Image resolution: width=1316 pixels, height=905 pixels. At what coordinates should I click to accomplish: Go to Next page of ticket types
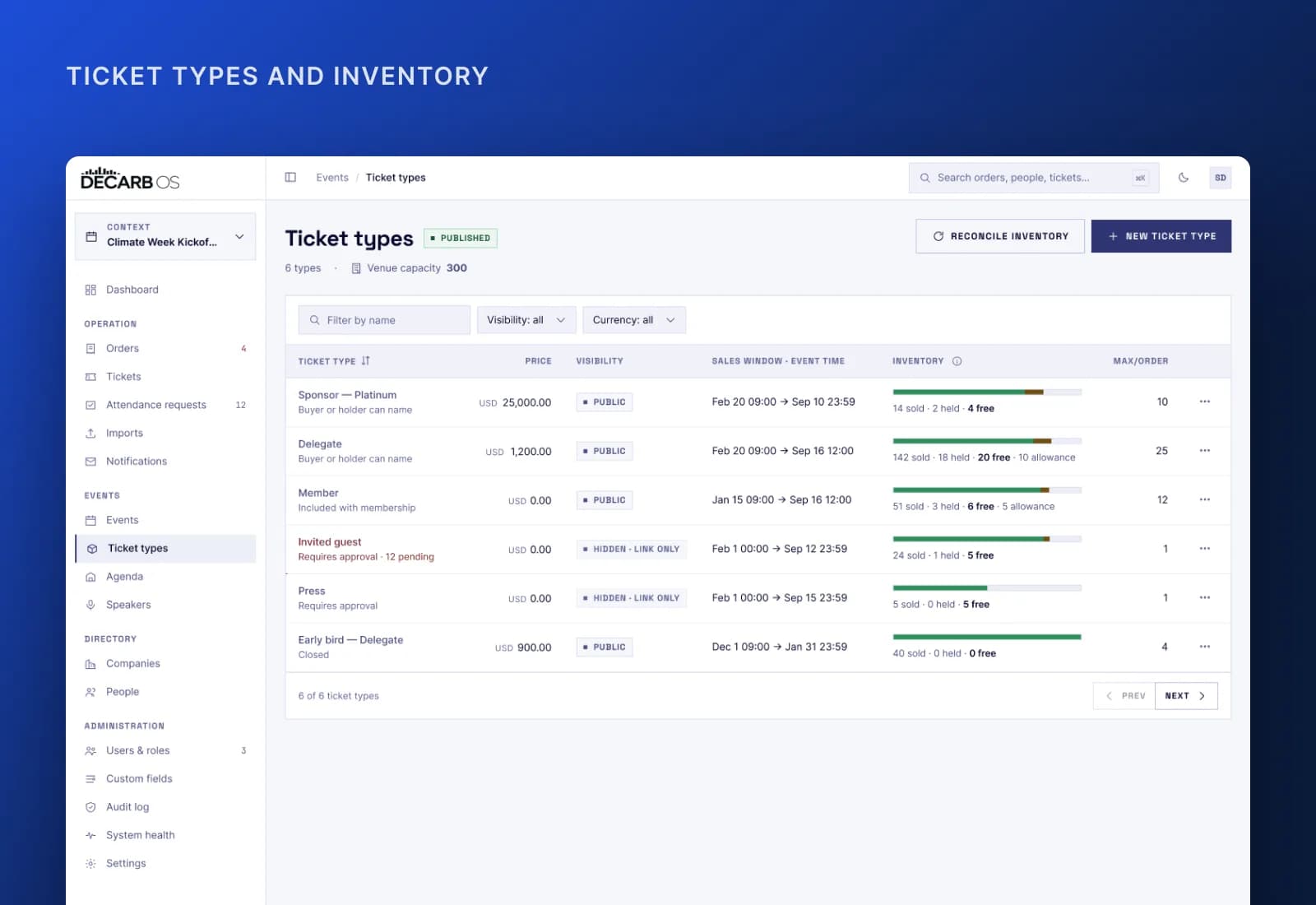(x=1186, y=696)
